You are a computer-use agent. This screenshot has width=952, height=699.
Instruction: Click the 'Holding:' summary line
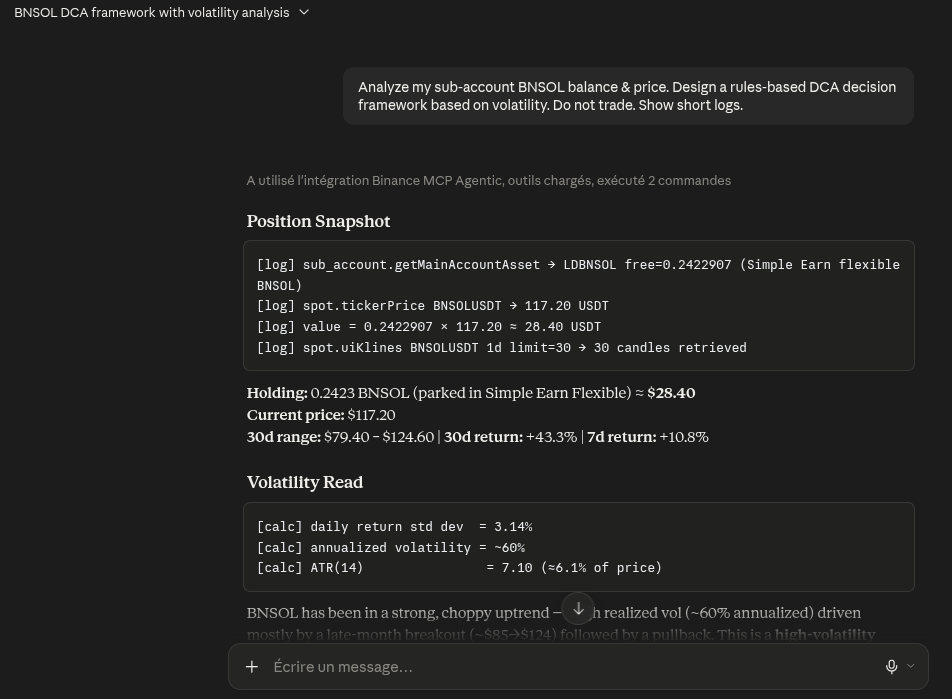(x=471, y=393)
